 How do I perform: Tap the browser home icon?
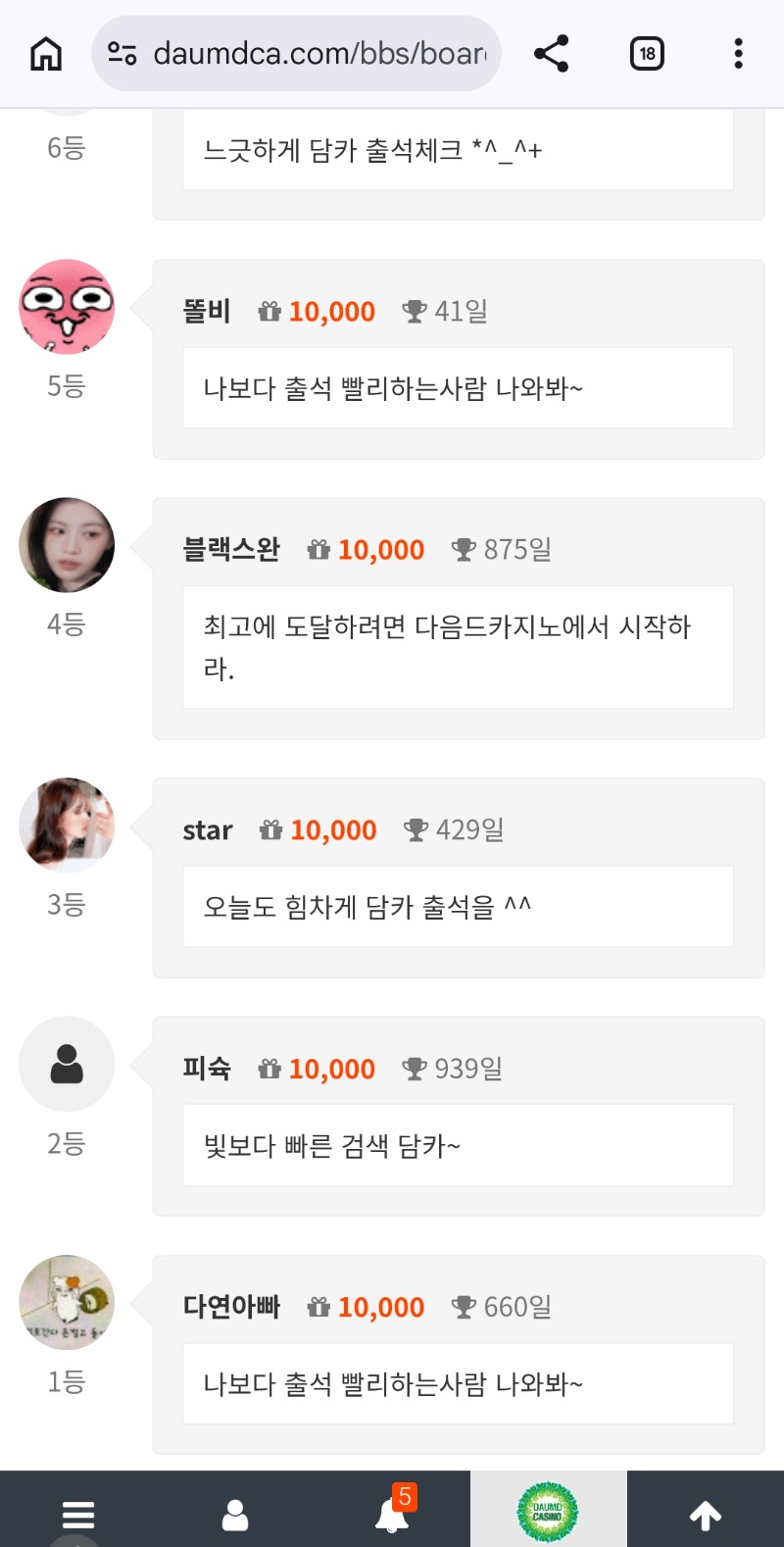[x=46, y=54]
